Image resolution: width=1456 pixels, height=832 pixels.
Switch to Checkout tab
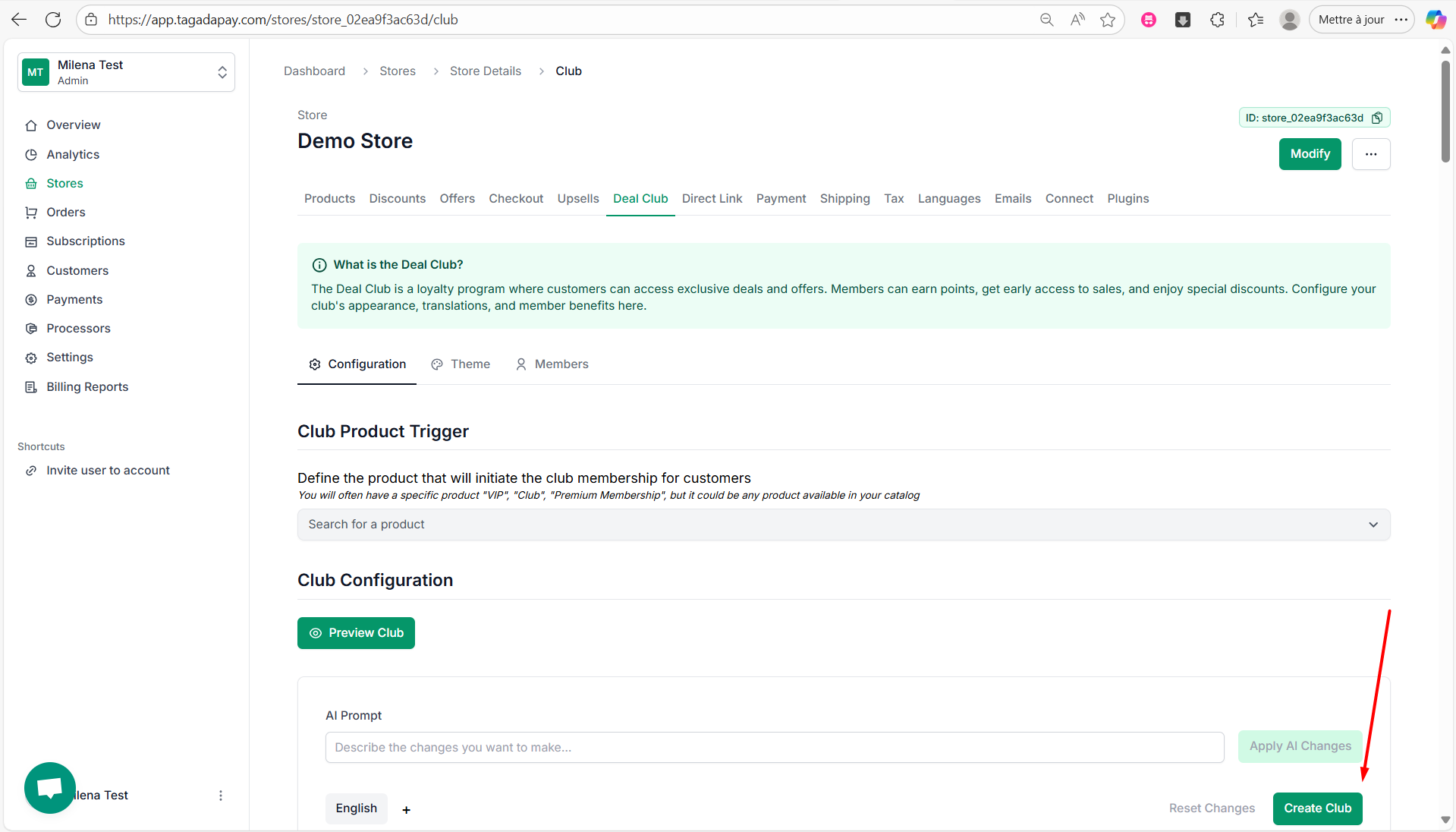pyautogui.click(x=516, y=199)
